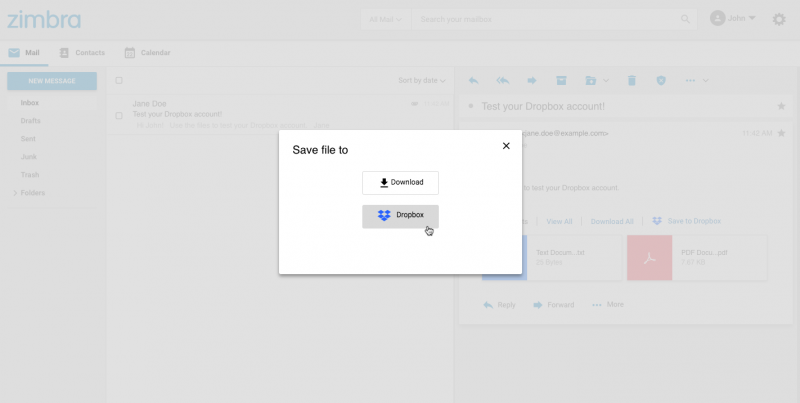Expand the move folder dropdown arrow

(606, 81)
